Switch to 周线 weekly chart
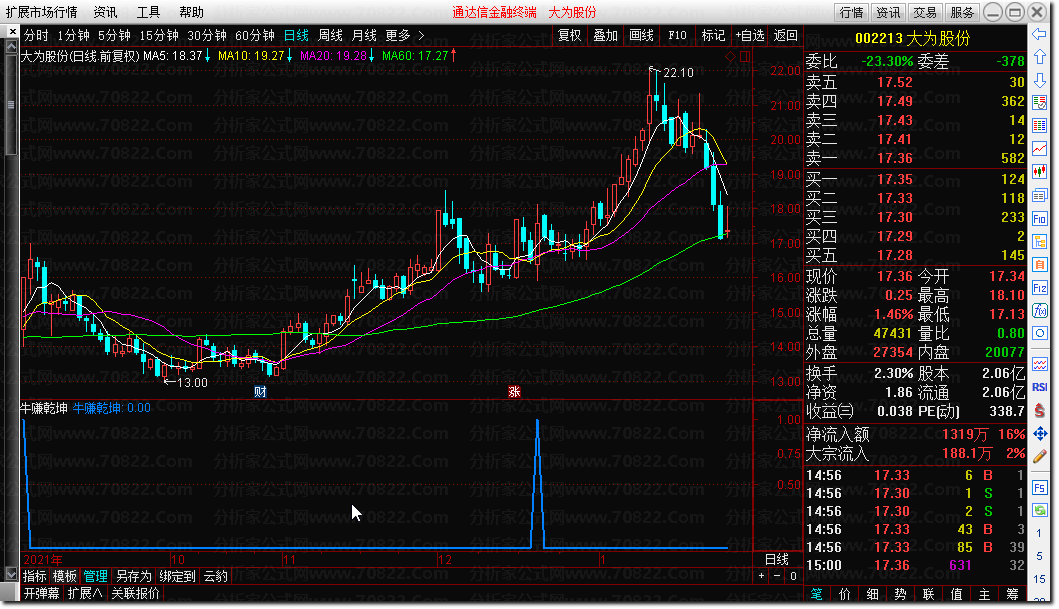The width and height of the screenshot is (1059, 609). [330, 35]
